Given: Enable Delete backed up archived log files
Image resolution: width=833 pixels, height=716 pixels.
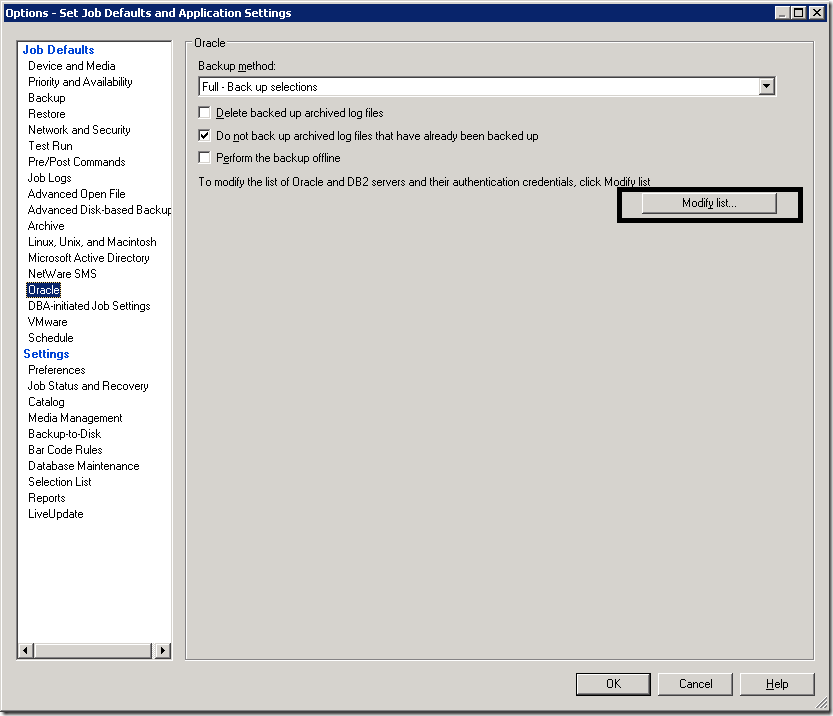Looking at the screenshot, I should (205, 114).
